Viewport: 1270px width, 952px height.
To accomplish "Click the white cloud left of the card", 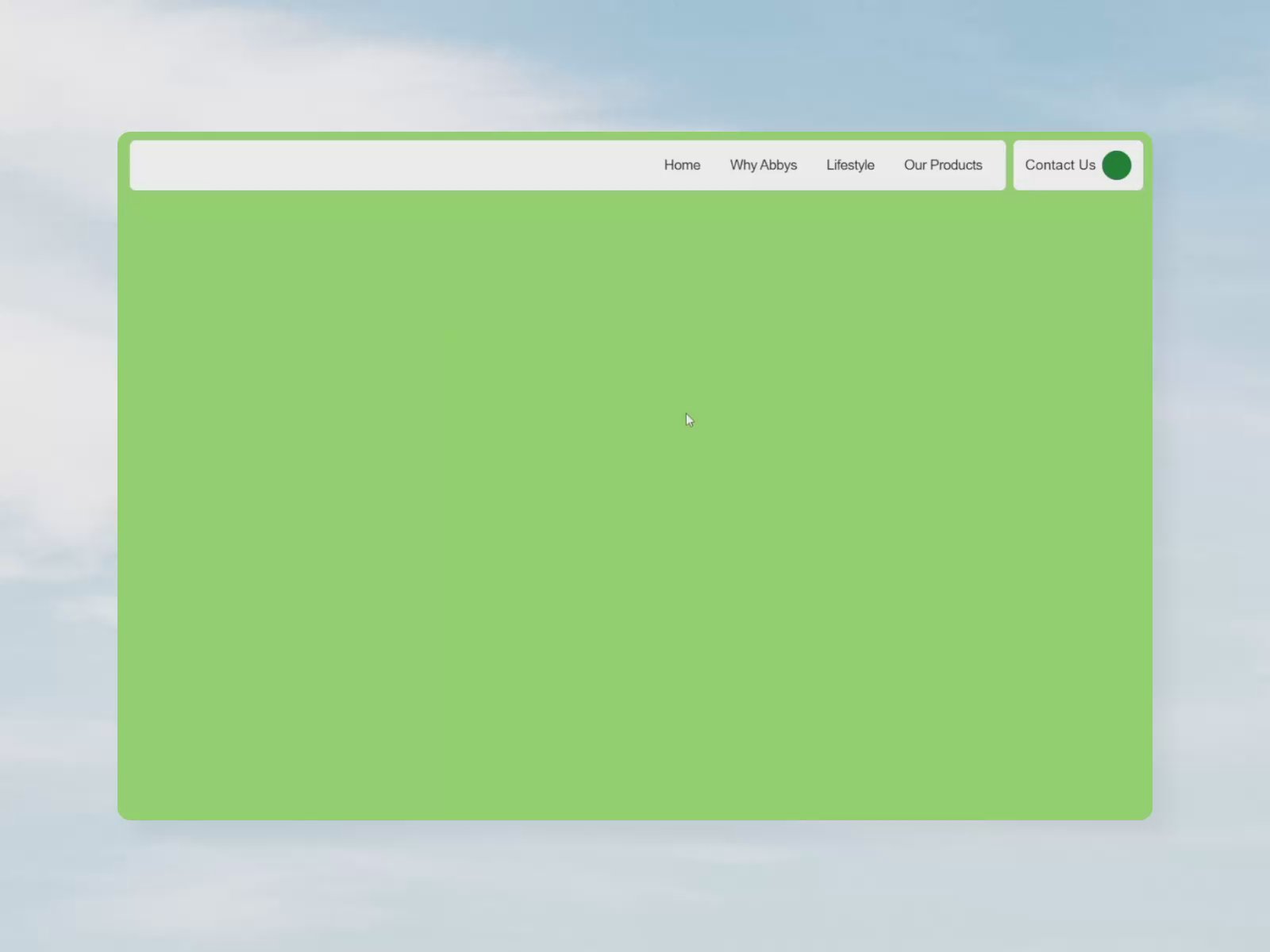I will 56,357.
